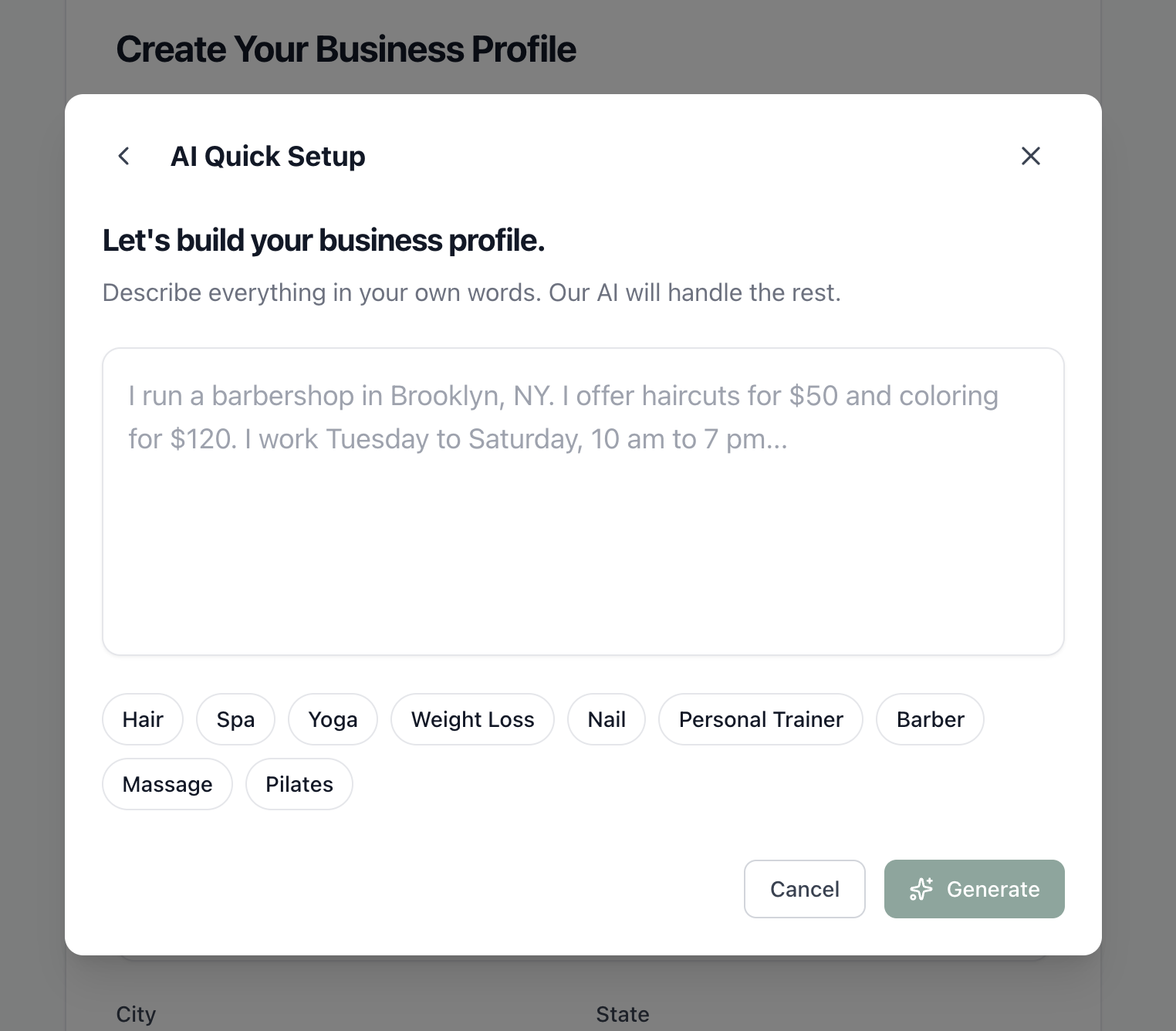Select the Hair category chip

pyautogui.click(x=143, y=719)
